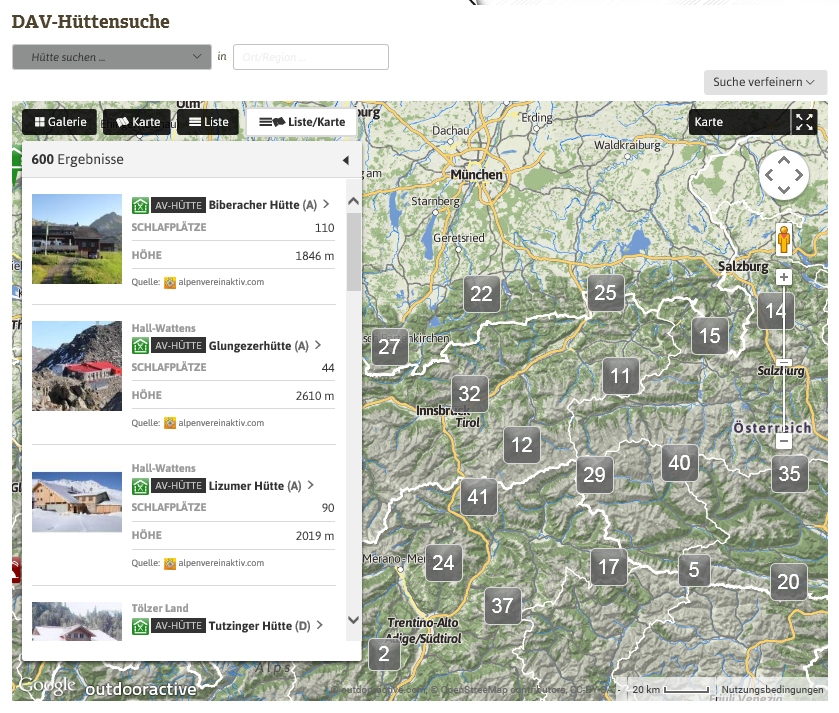Viewport: 839px width, 713px height.
Task: Open map cluster marker 15
Action: click(x=710, y=336)
